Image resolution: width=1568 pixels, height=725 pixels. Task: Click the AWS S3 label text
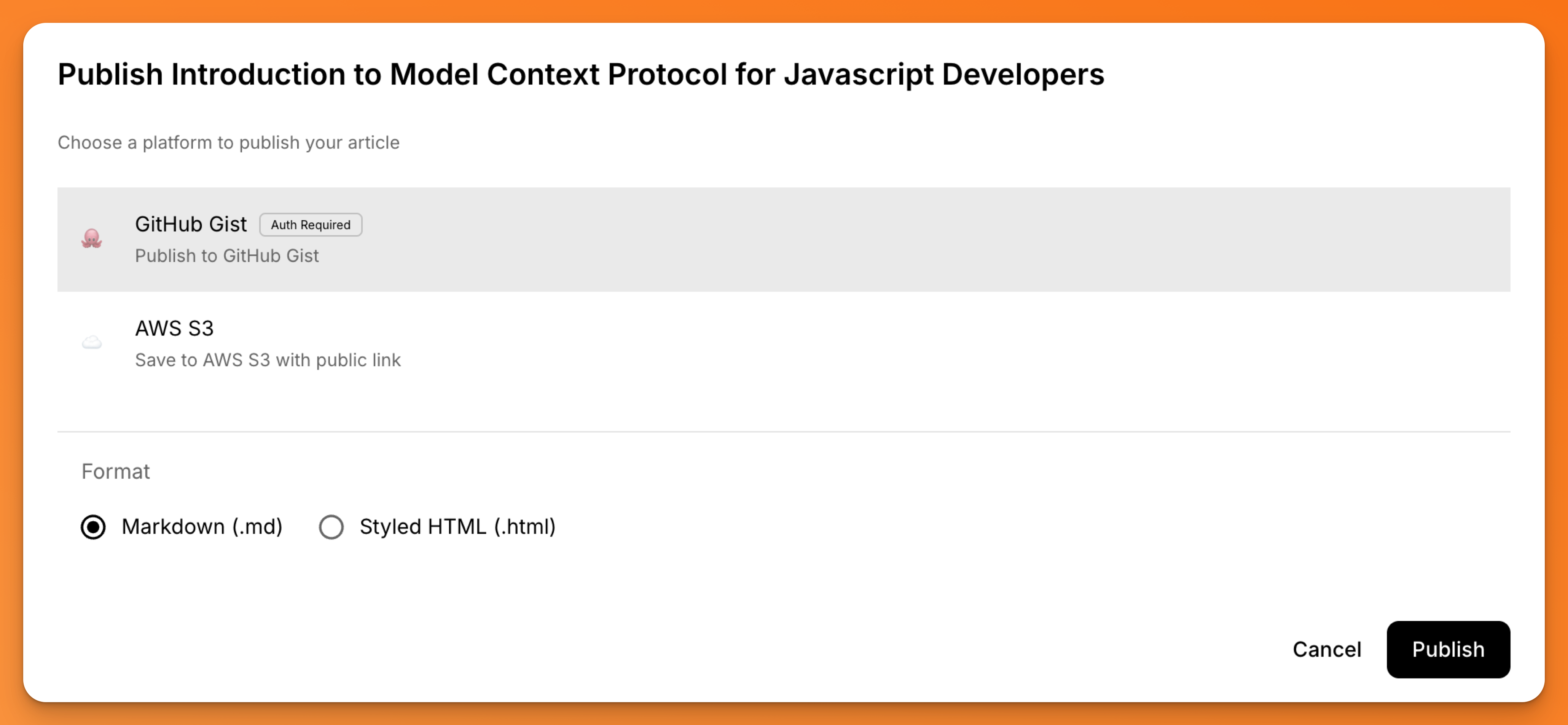pyautogui.click(x=174, y=328)
